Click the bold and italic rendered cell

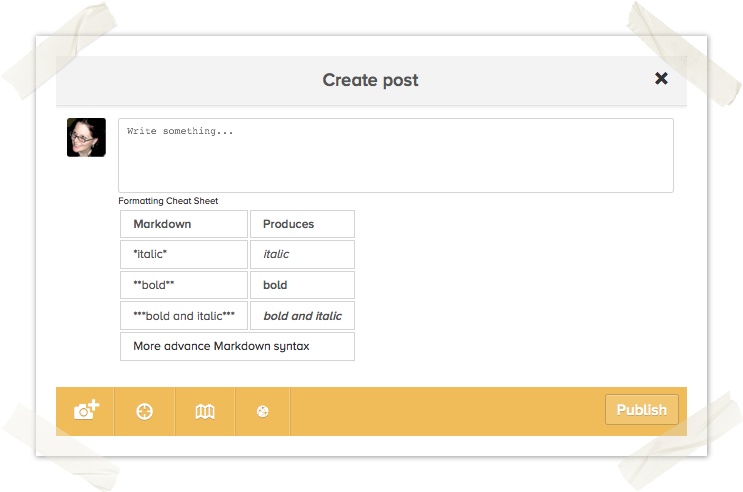tap(301, 316)
